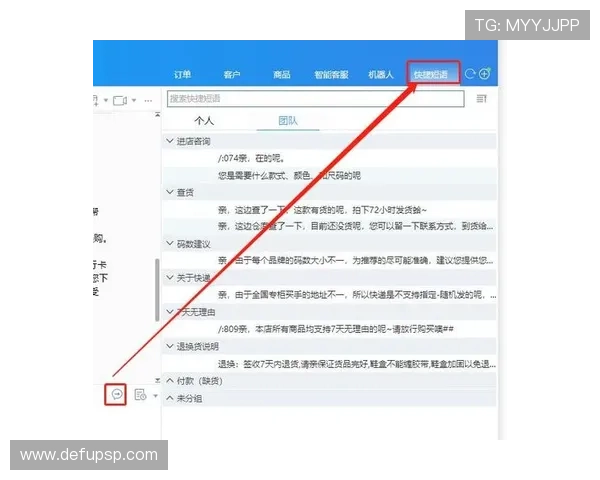600x480 pixels.
Task: Open dropdown arrow beside video camera icon
Action: click(134, 101)
